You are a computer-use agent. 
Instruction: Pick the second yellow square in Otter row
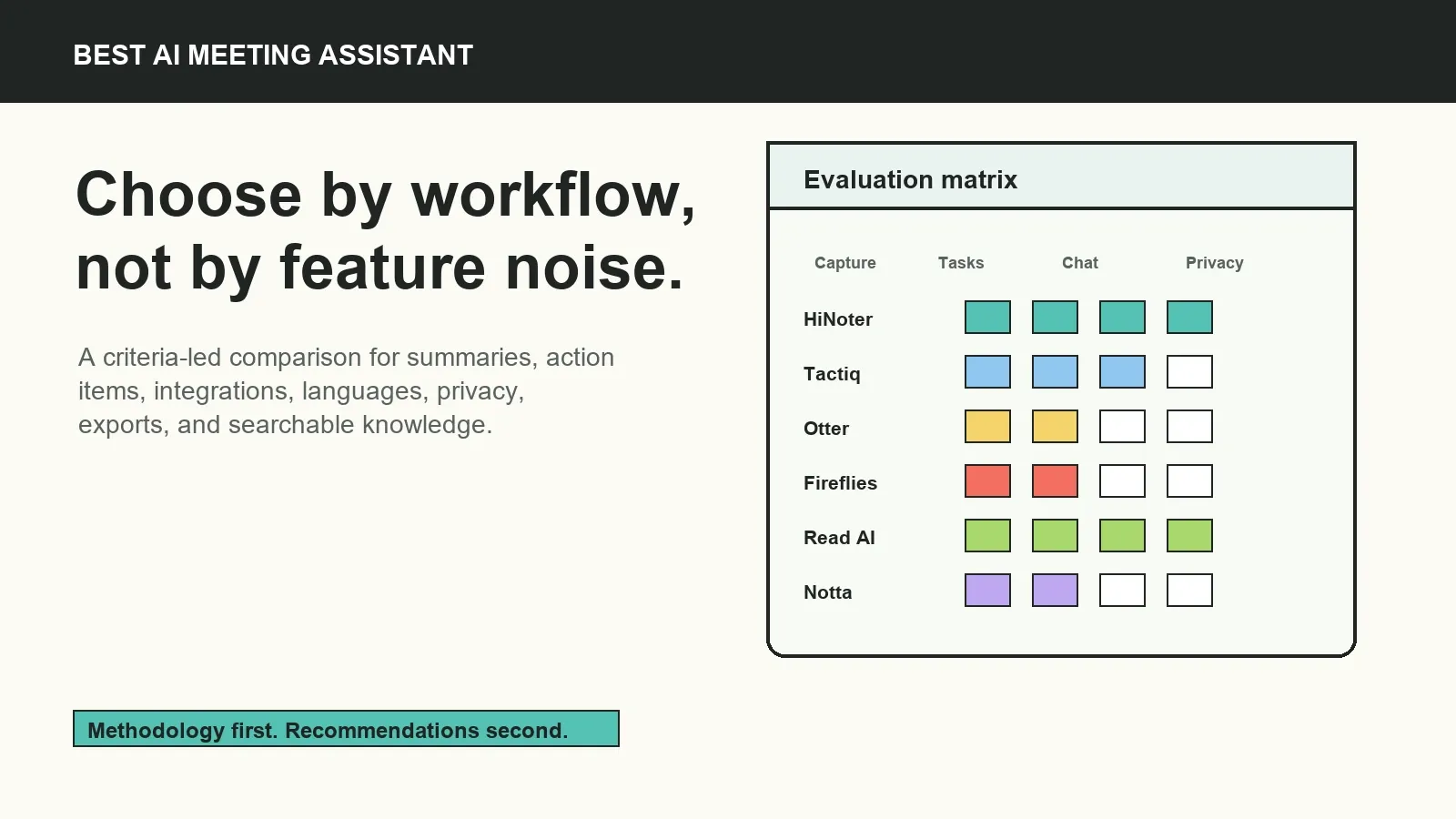point(1055,427)
